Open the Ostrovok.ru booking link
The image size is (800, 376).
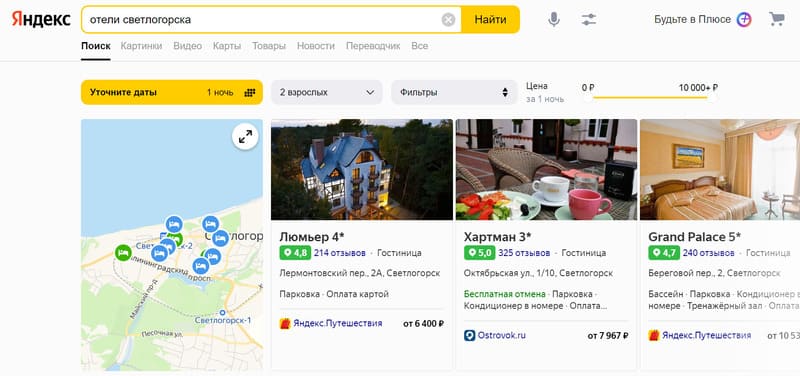pos(502,335)
